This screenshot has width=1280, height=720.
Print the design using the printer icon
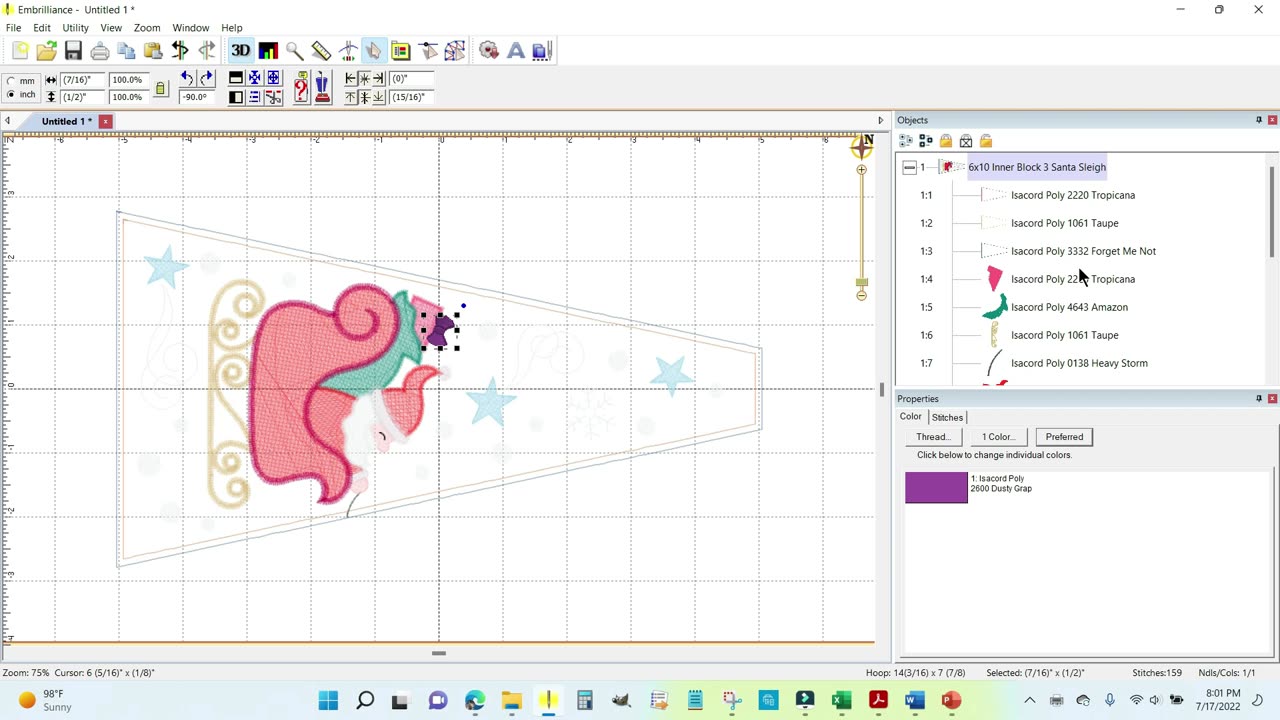tap(100, 51)
